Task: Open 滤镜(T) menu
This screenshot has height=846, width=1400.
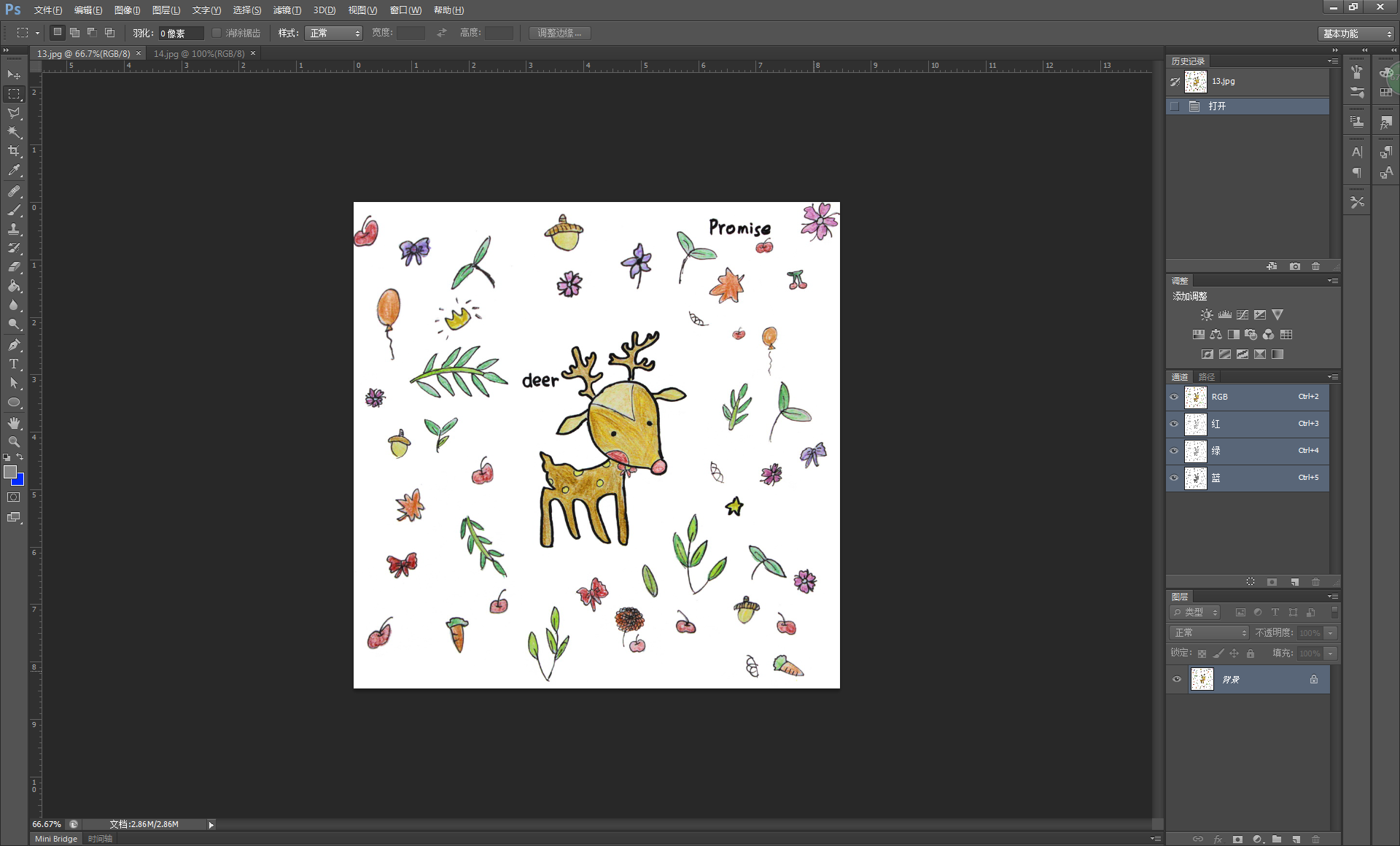Action: (287, 10)
